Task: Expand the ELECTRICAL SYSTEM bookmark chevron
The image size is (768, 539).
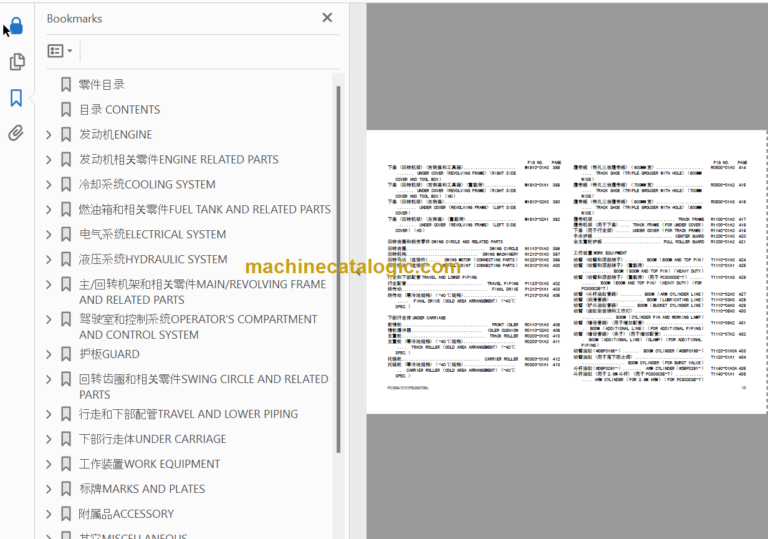Action: [48, 234]
